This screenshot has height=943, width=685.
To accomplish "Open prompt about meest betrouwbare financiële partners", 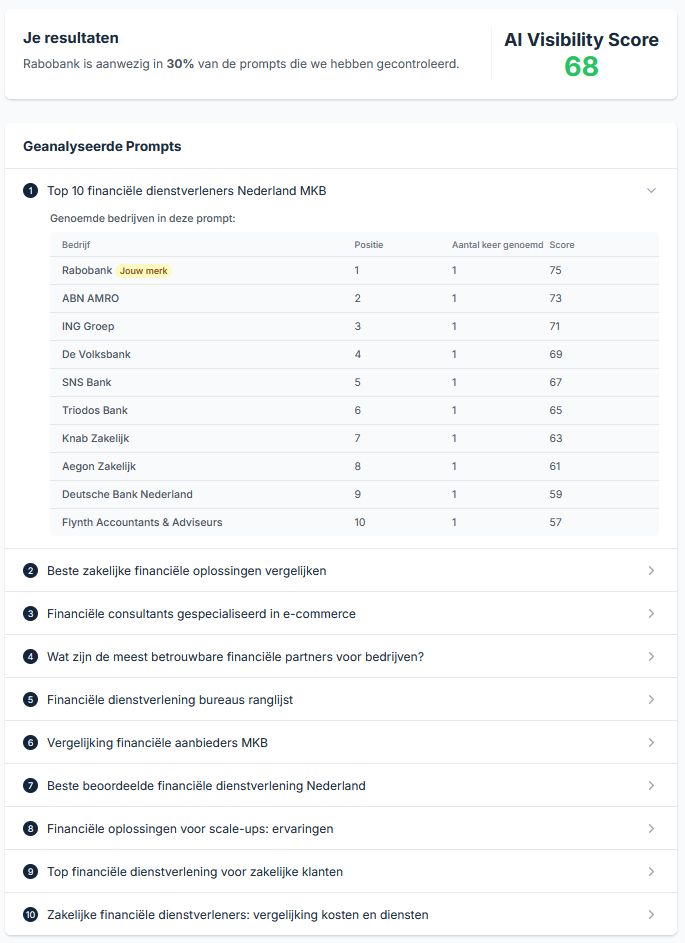I will pyautogui.click(x=236, y=657).
